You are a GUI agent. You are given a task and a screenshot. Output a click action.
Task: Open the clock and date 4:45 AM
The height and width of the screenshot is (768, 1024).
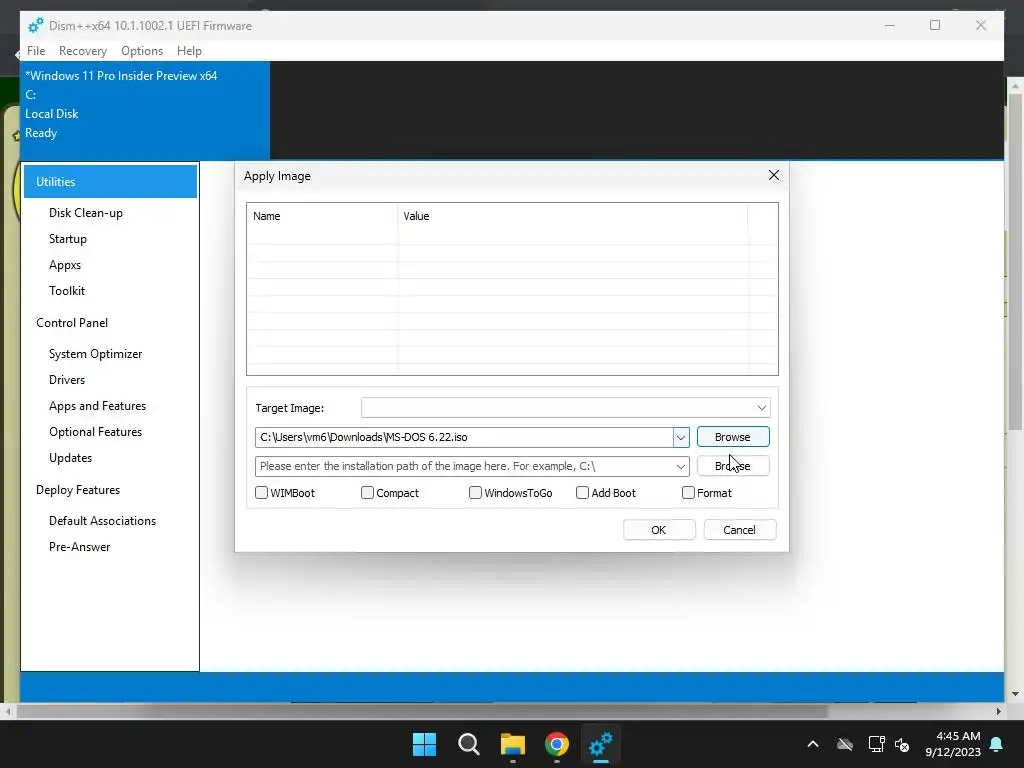point(953,744)
